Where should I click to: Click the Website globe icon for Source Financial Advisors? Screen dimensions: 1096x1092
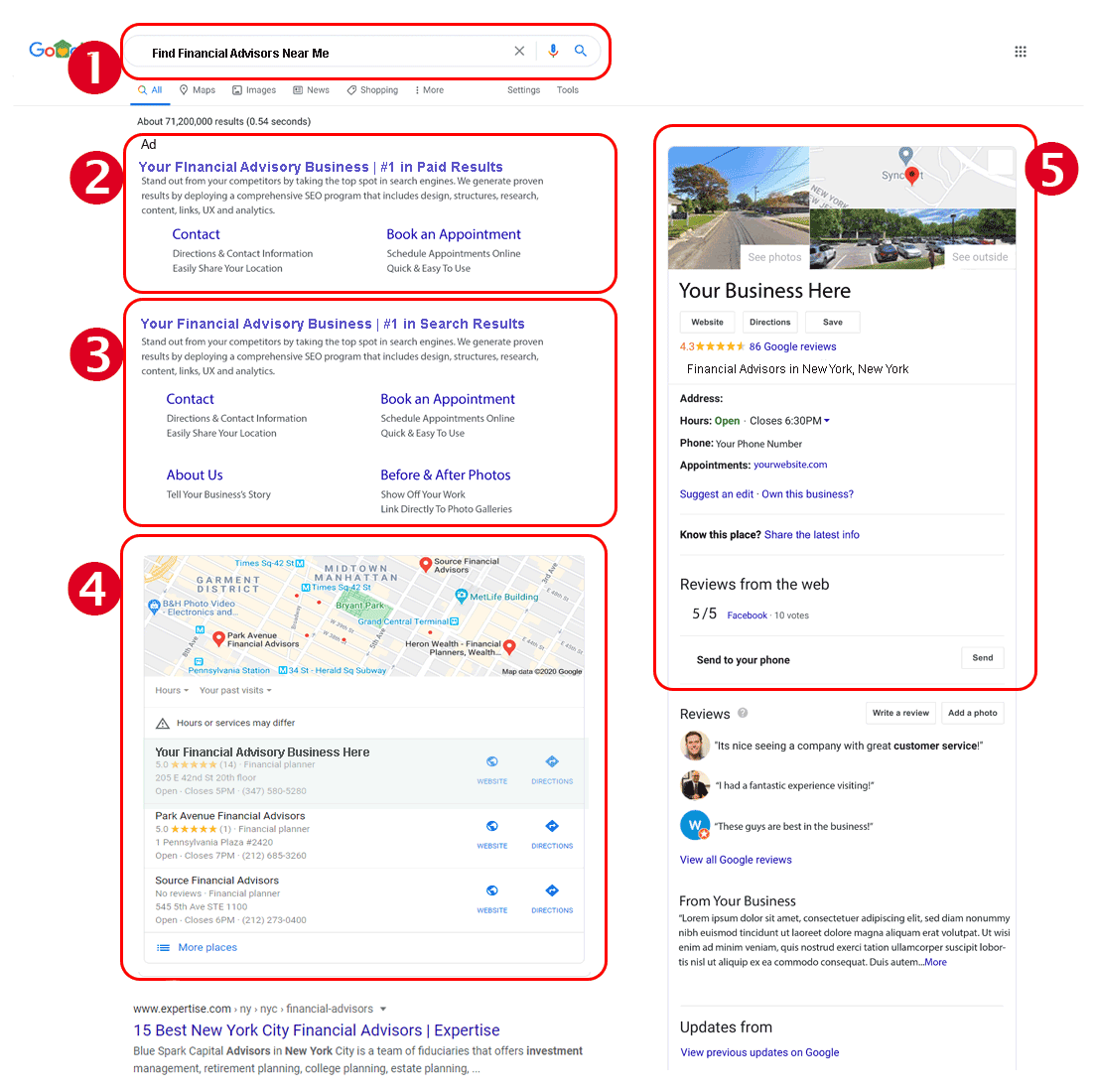492,890
